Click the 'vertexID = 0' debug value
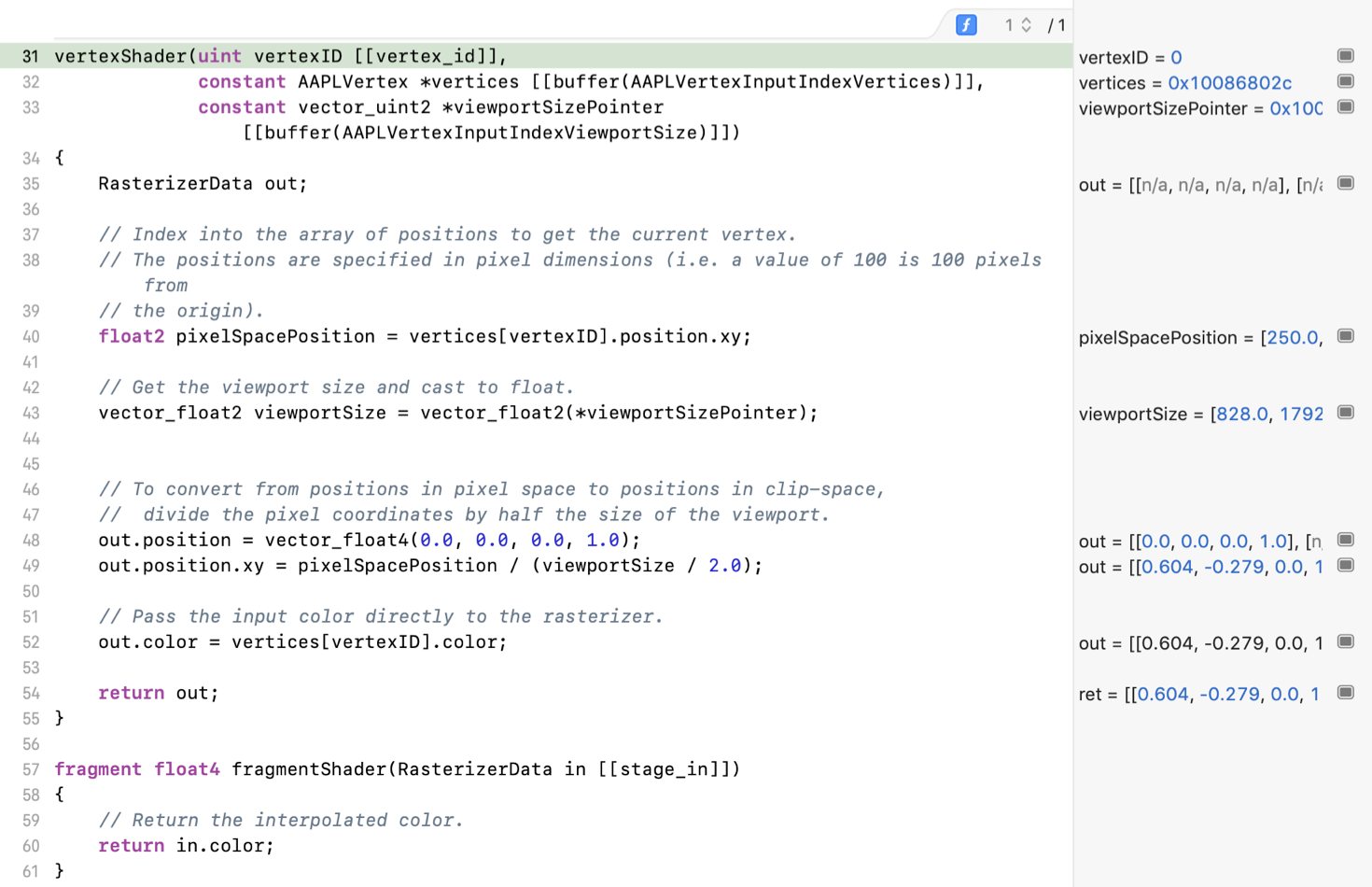Screen dimensions: 1372x887 click(x=1130, y=58)
